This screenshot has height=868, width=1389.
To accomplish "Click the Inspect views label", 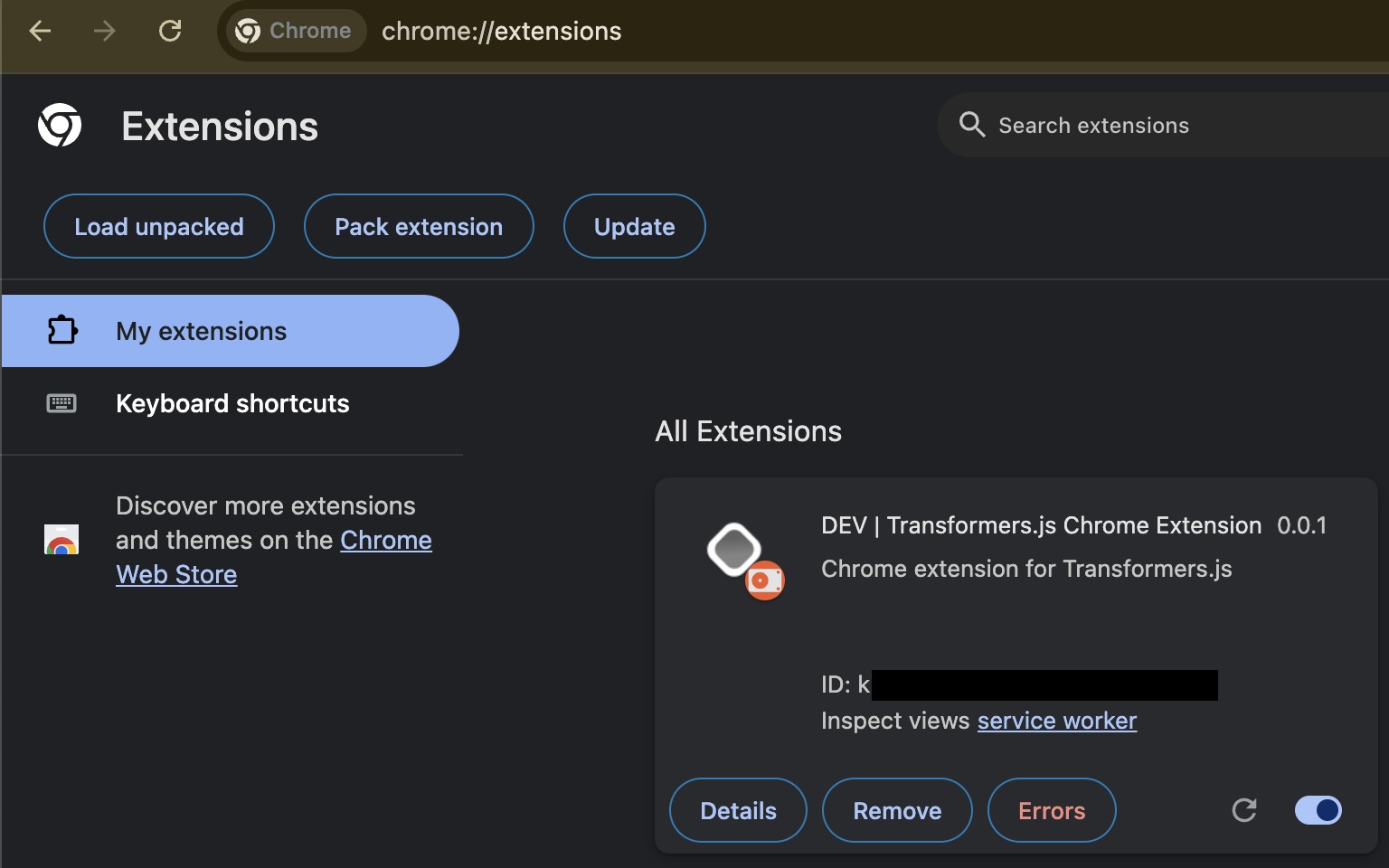I will [x=895, y=721].
